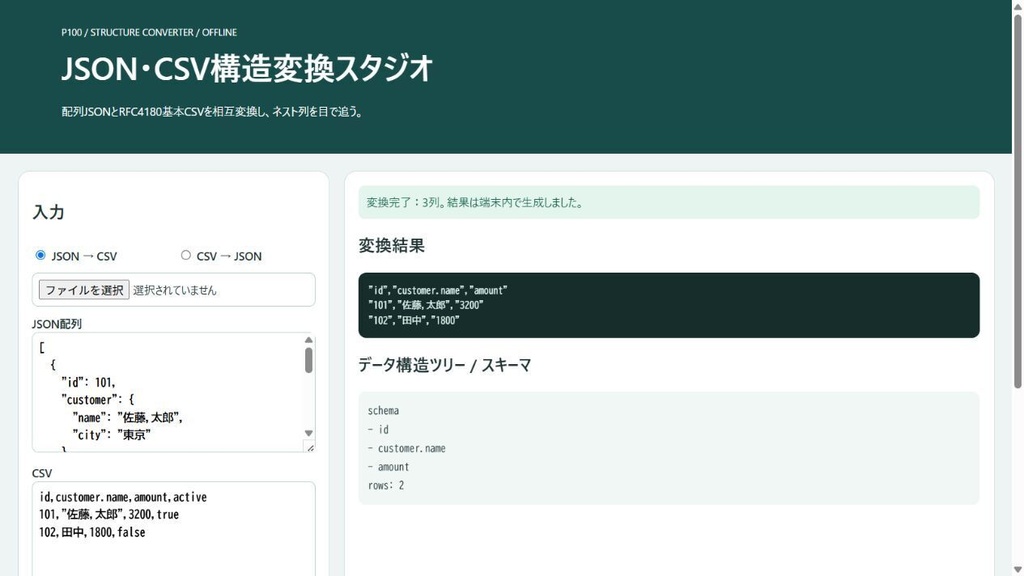The image size is (1024, 576).
Task: Click the JSON textarea resize handle
Action: [310, 447]
